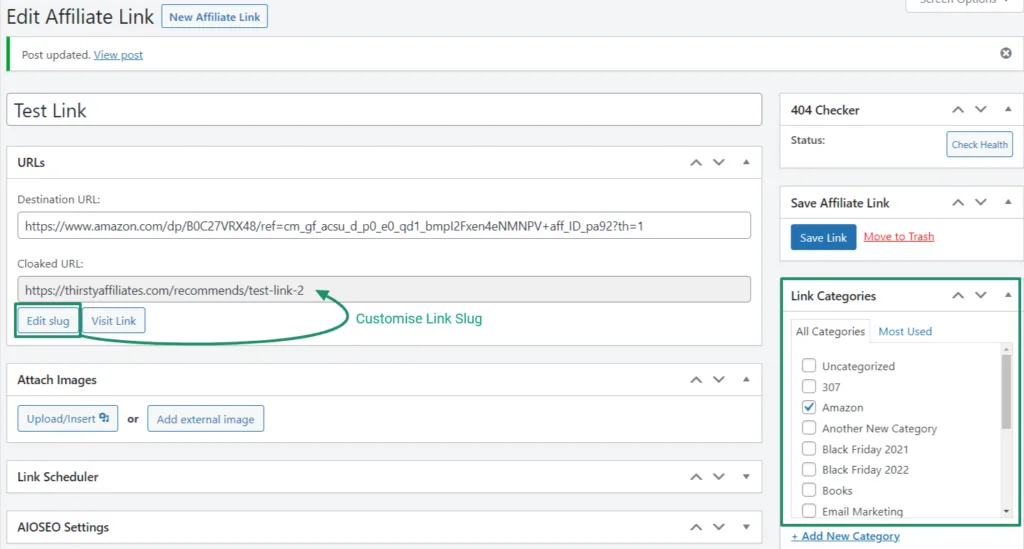1024x549 pixels.
Task: Collapse the URLs panel with triangle toggle
Action: click(x=745, y=162)
